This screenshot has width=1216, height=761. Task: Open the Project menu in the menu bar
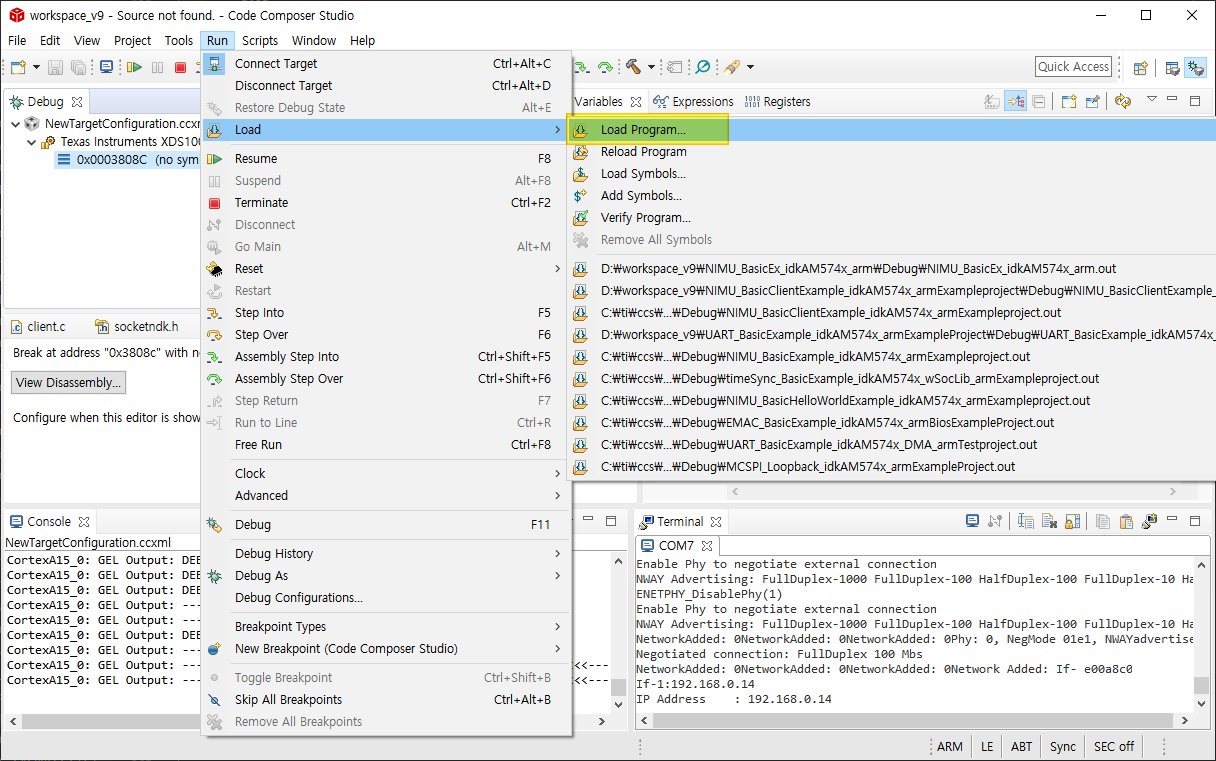[x=132, y=40]
